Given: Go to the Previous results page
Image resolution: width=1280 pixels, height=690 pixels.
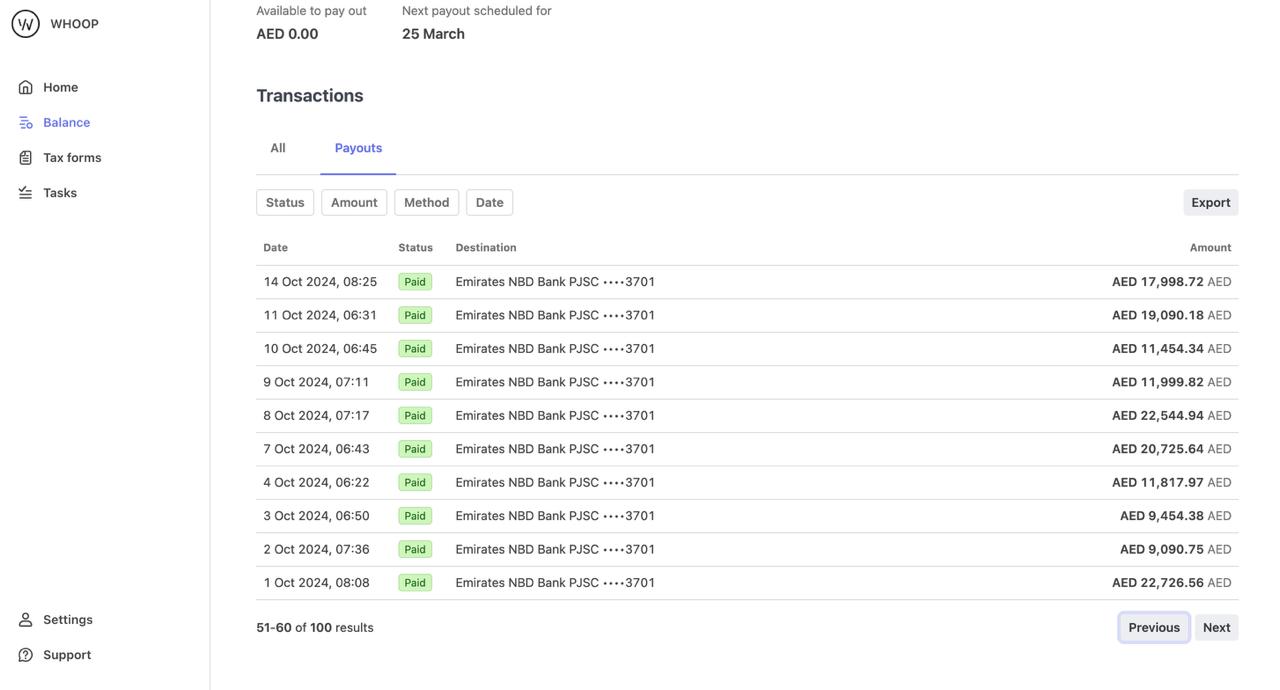Looking at the screenshot, I should pos(1153,628).
